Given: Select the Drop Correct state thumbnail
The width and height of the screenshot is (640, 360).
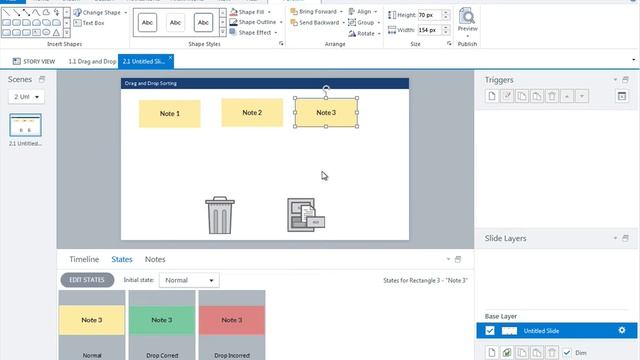Looking at the screenshot, I should (x=162, y=325).
